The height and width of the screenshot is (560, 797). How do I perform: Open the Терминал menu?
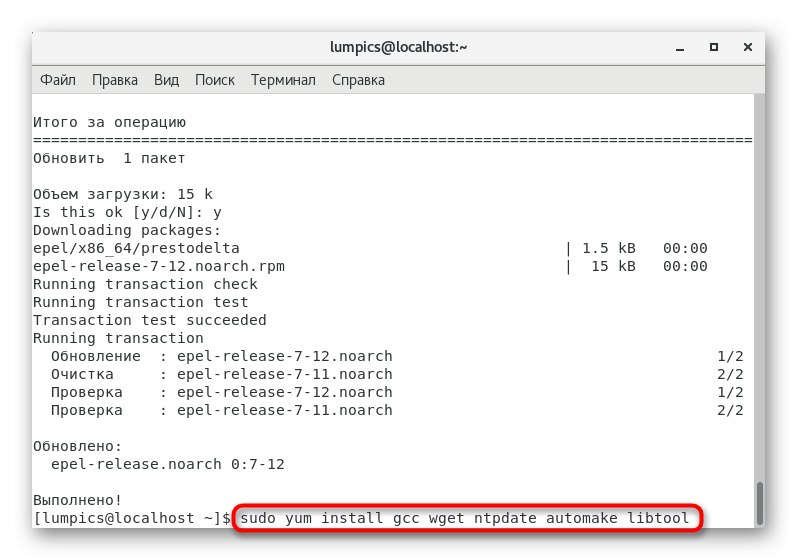283,80
